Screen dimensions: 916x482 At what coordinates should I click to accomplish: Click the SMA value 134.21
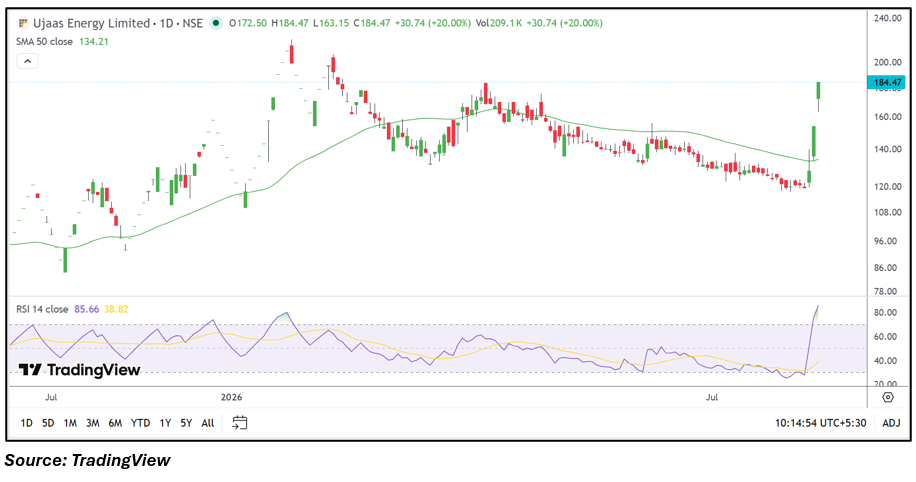[x=94, y=41]
